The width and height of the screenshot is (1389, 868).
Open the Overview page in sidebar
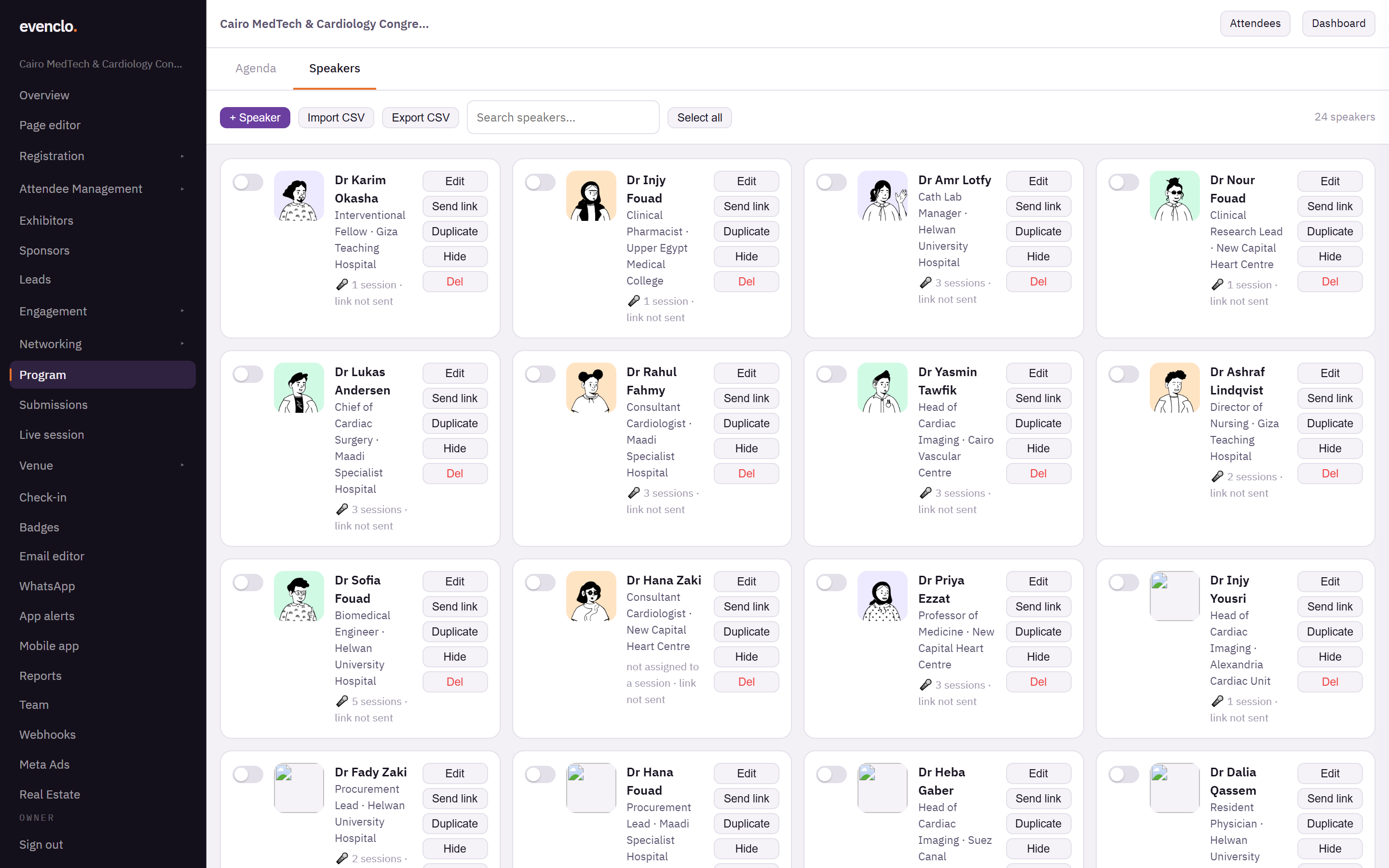(x=103, y=95)
